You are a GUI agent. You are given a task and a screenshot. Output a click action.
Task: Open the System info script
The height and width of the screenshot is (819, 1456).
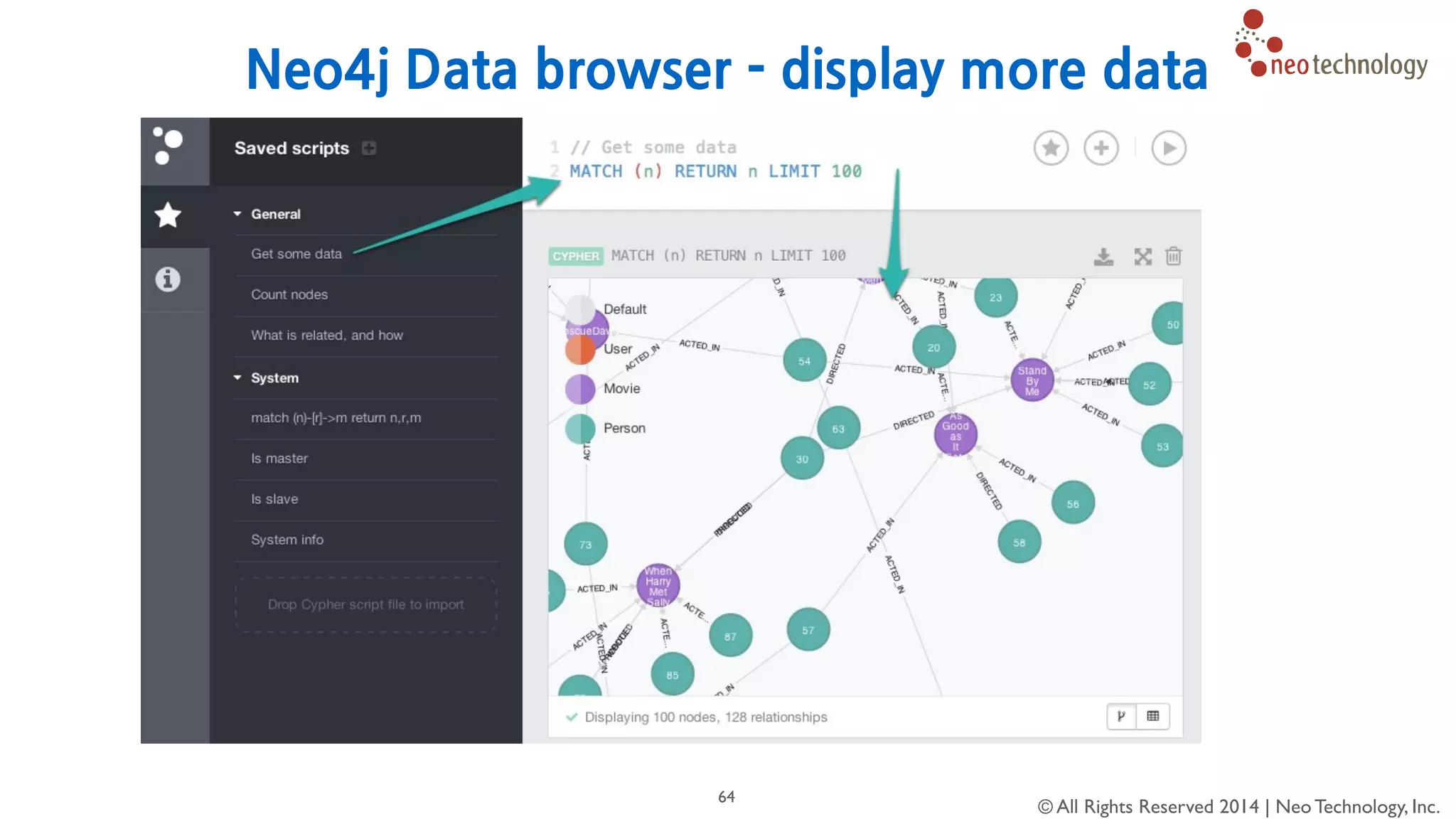tap(287, 540)
